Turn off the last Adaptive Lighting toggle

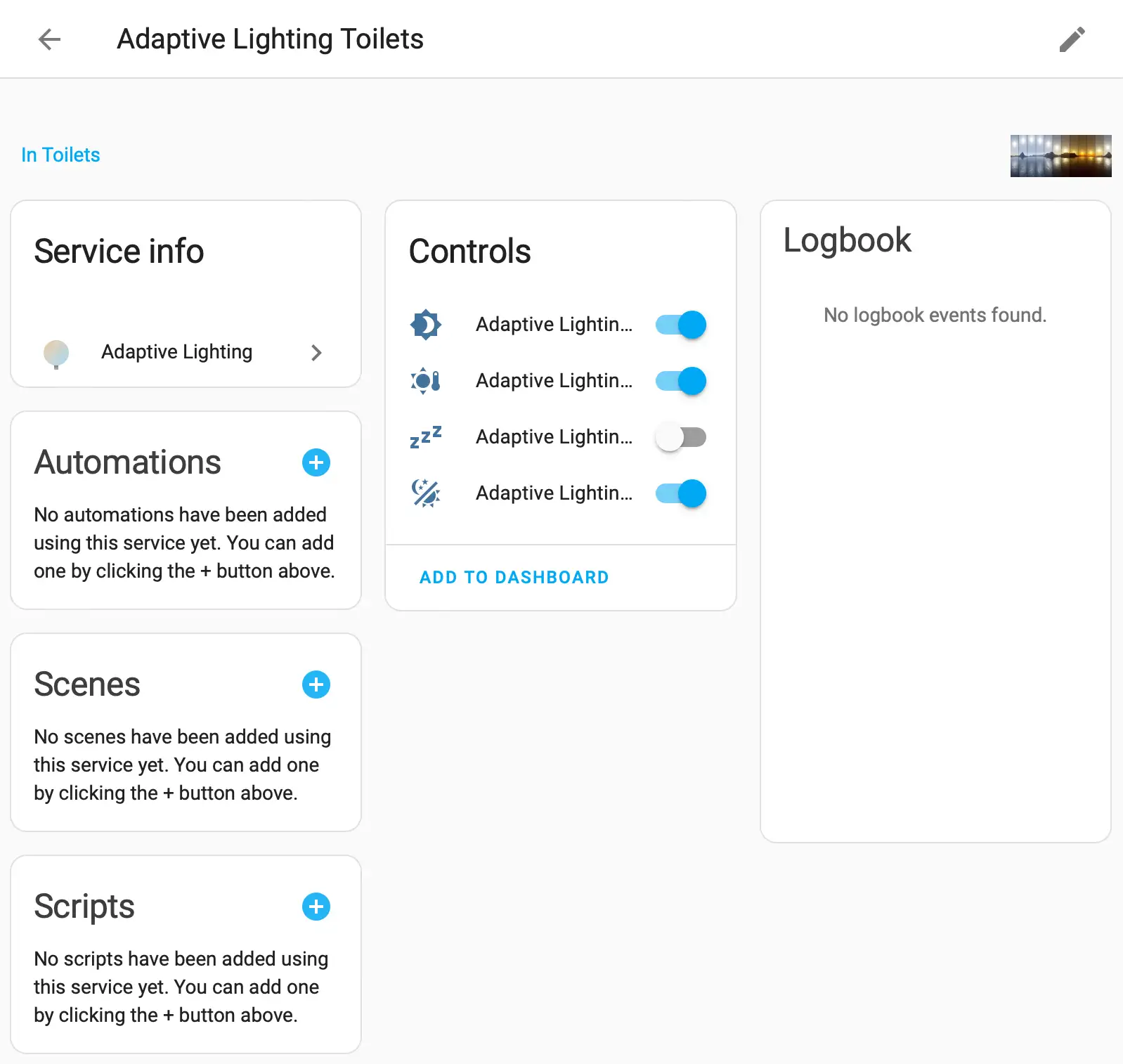680,493
